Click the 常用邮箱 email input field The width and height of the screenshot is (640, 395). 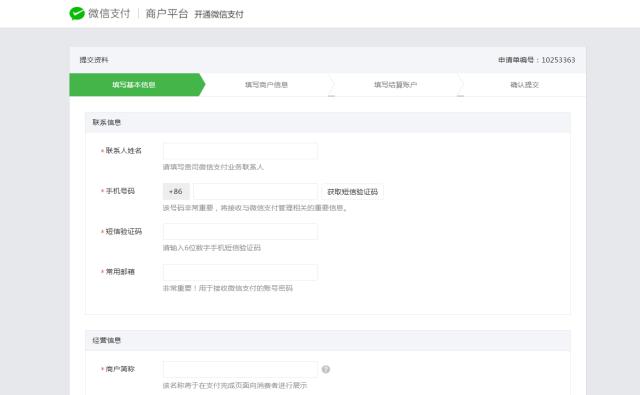point(240,272)
